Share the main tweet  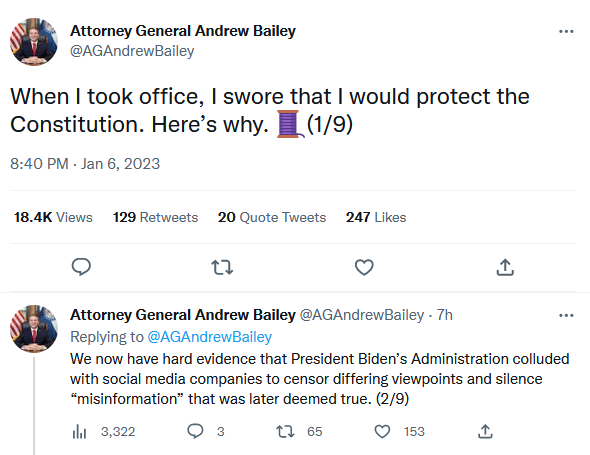tap(505, 267)
